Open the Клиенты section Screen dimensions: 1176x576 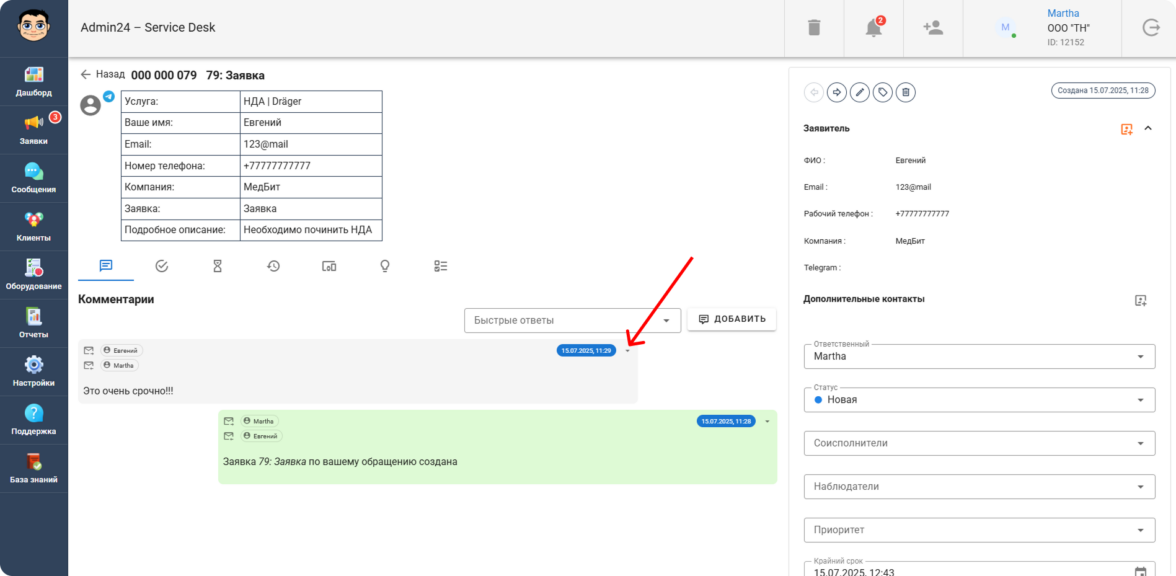coord(34,226)
